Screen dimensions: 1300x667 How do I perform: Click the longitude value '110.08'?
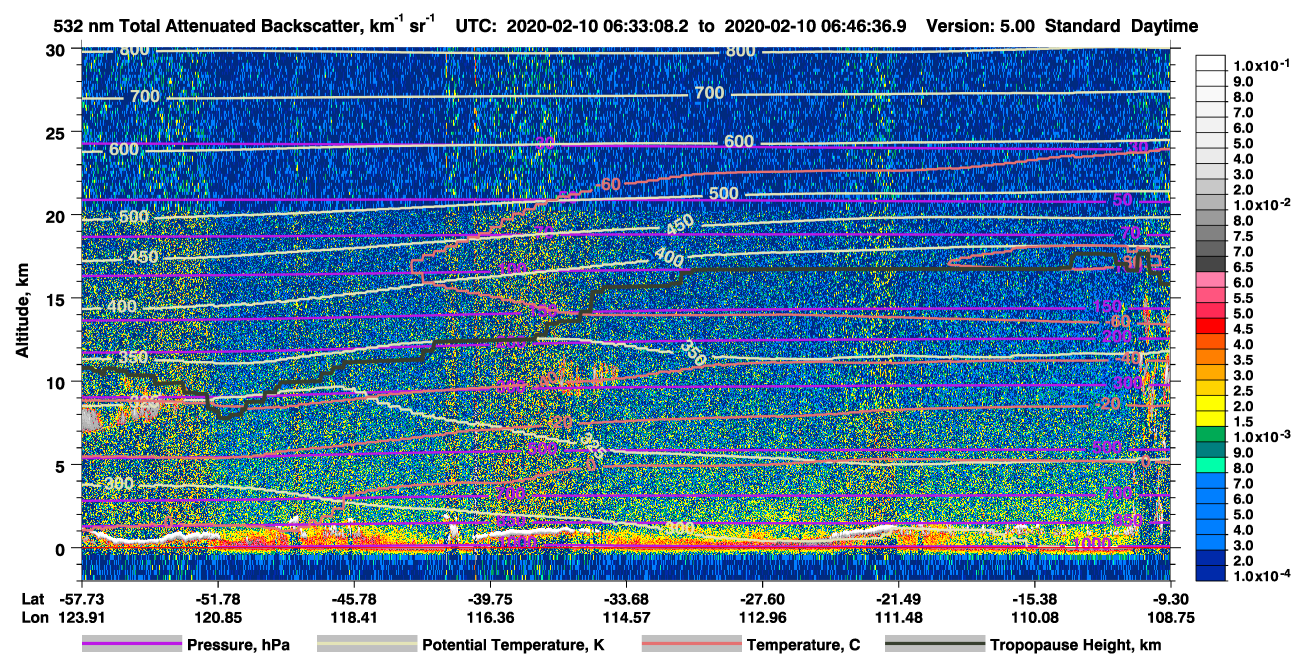coord(1034,617)
